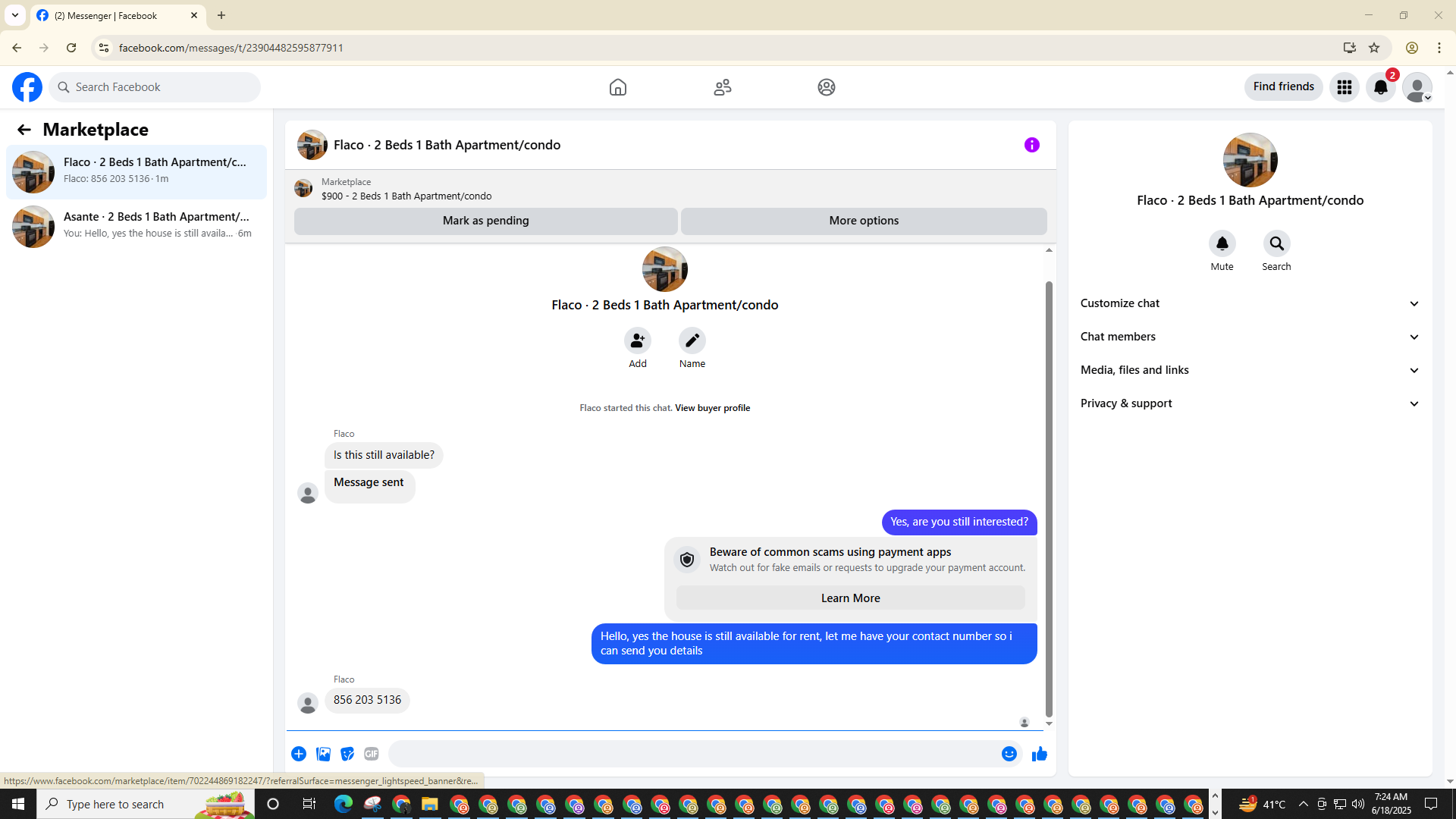Open the Facebook menu grid icon

[x=1345, y=87]
